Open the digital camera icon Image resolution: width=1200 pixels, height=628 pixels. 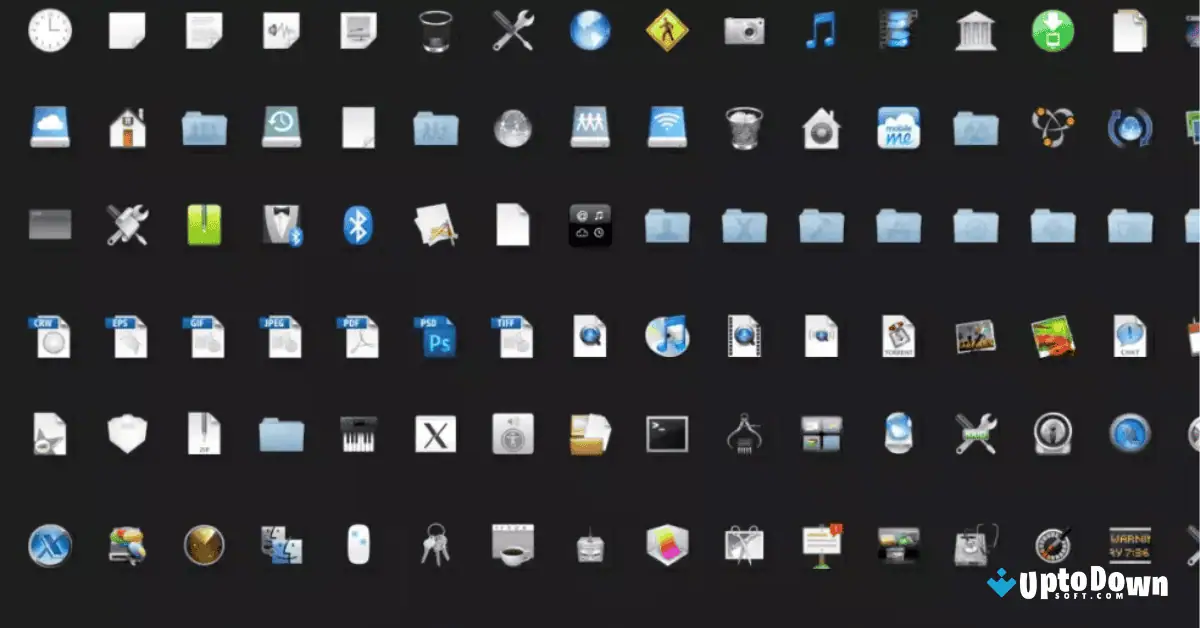pyautogui.click(x=744, y=30)
